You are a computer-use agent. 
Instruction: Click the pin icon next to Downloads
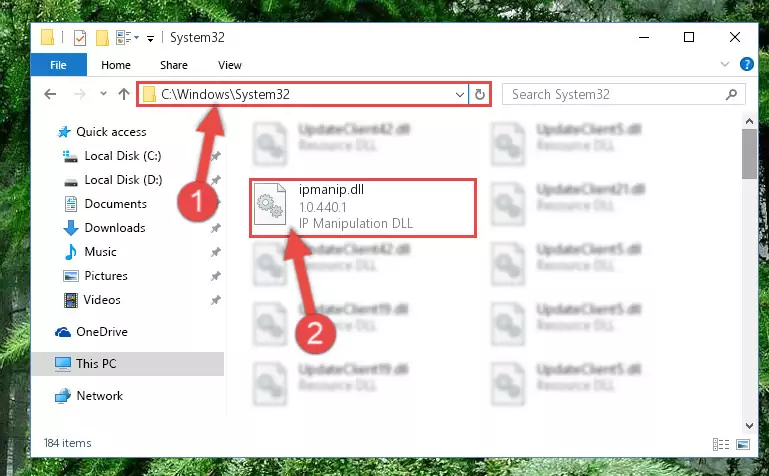click(215, 228)
